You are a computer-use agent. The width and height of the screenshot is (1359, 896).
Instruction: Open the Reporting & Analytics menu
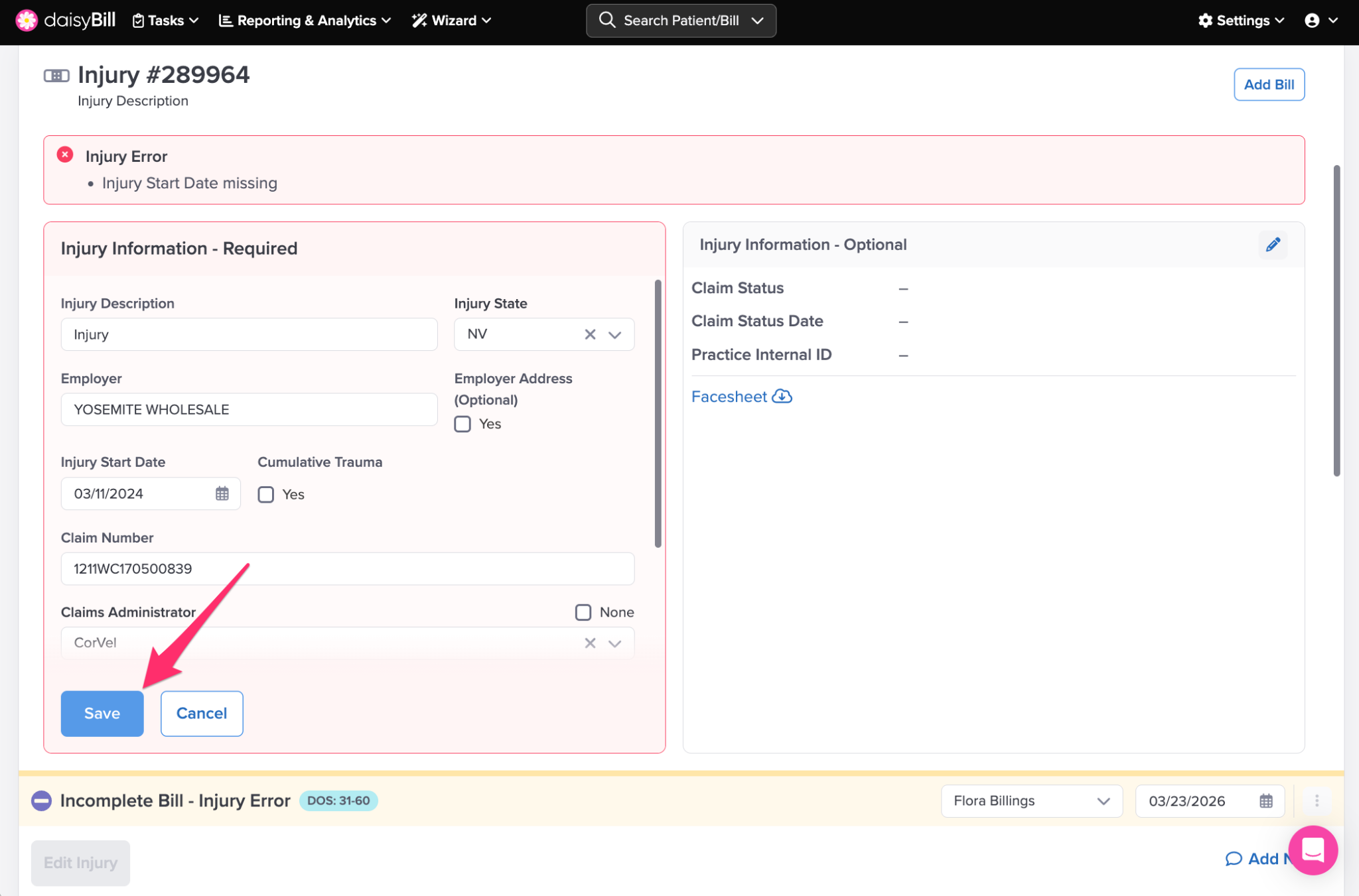click(x=305, y=21)
